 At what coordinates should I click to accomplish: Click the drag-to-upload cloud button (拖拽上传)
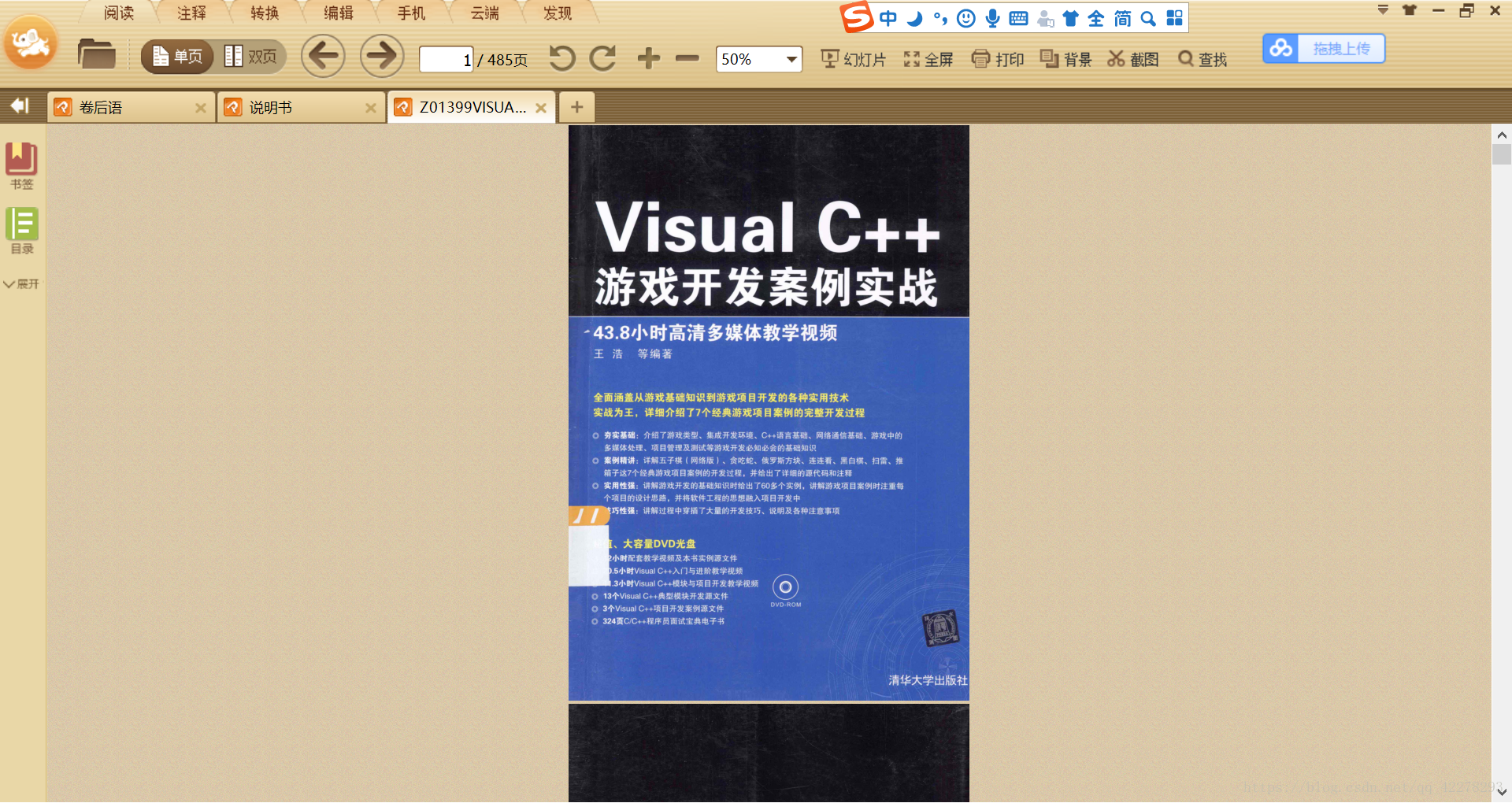click(x=1324, y=49)
